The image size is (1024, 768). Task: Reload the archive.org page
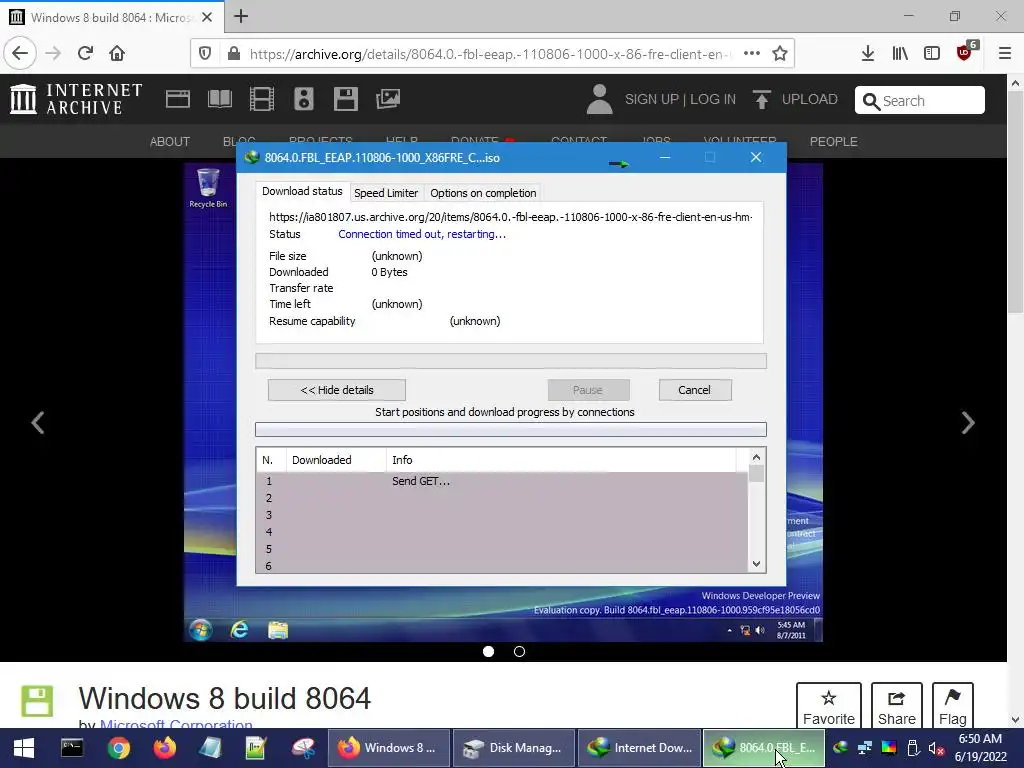click(x=85, y=54)
